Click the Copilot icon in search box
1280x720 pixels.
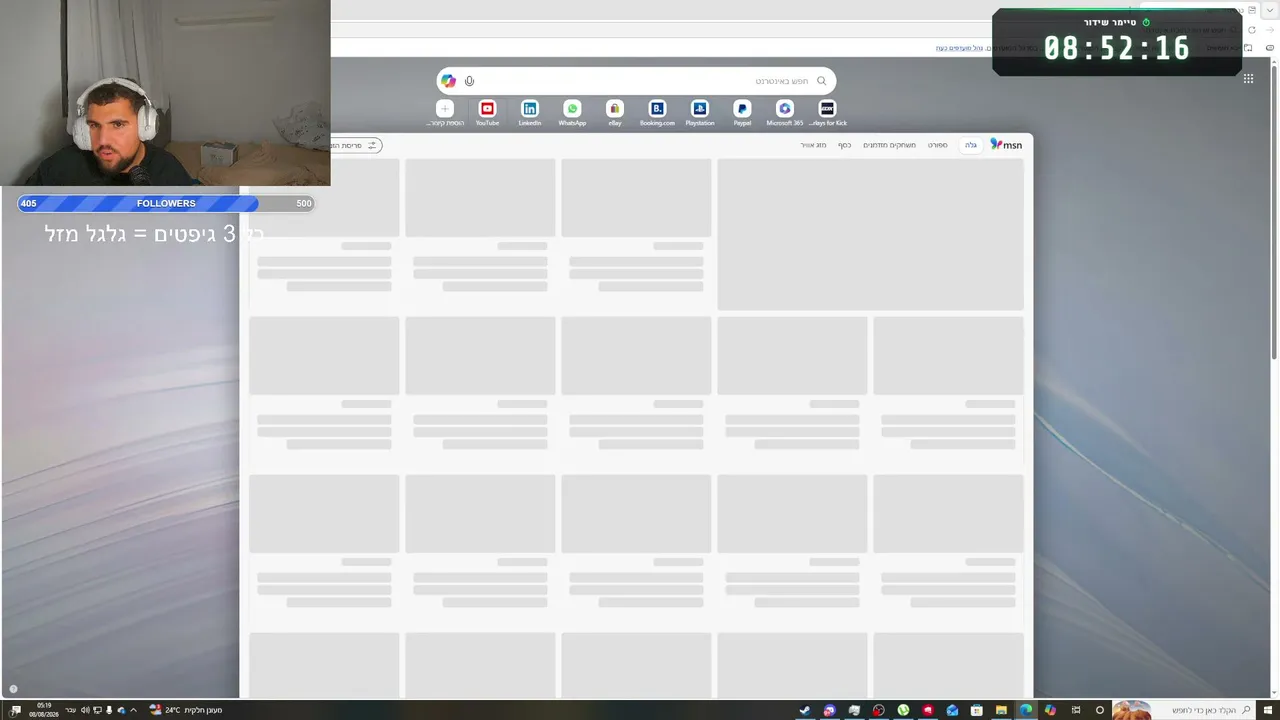449,81
